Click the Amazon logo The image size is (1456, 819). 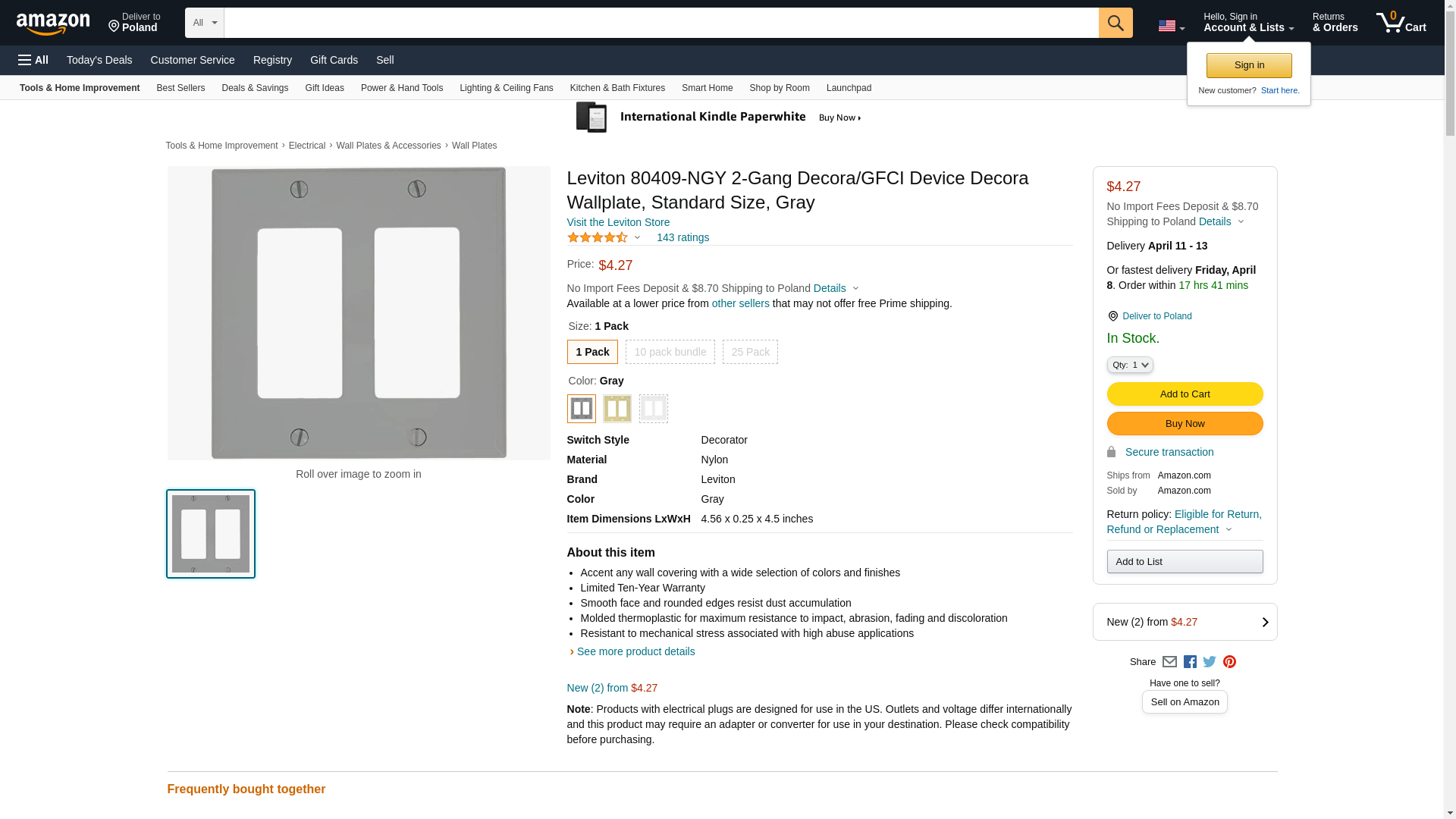coord(53,24)
